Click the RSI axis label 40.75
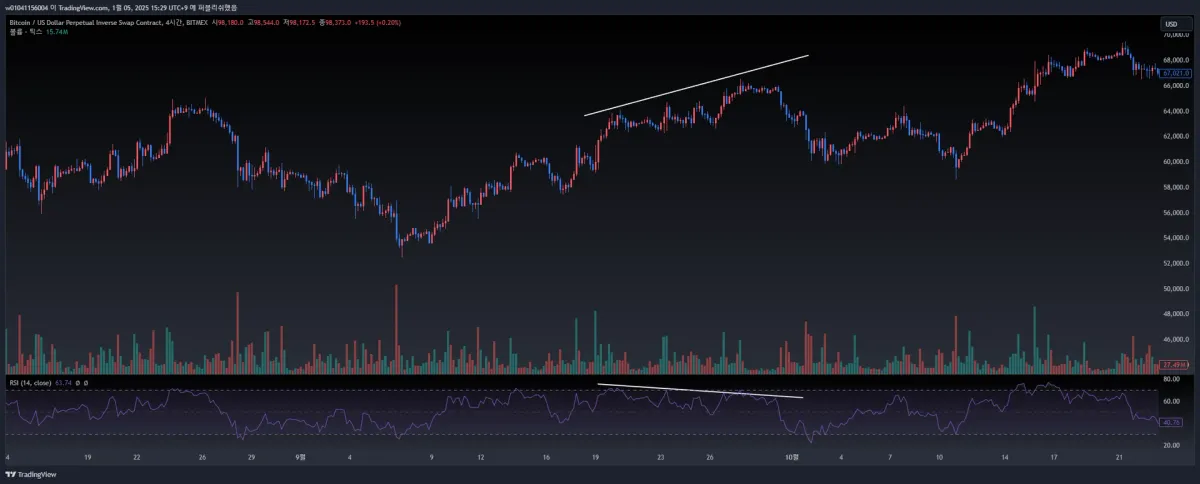The width and height of the screenshot is (1200, 484). (1172, 423)
